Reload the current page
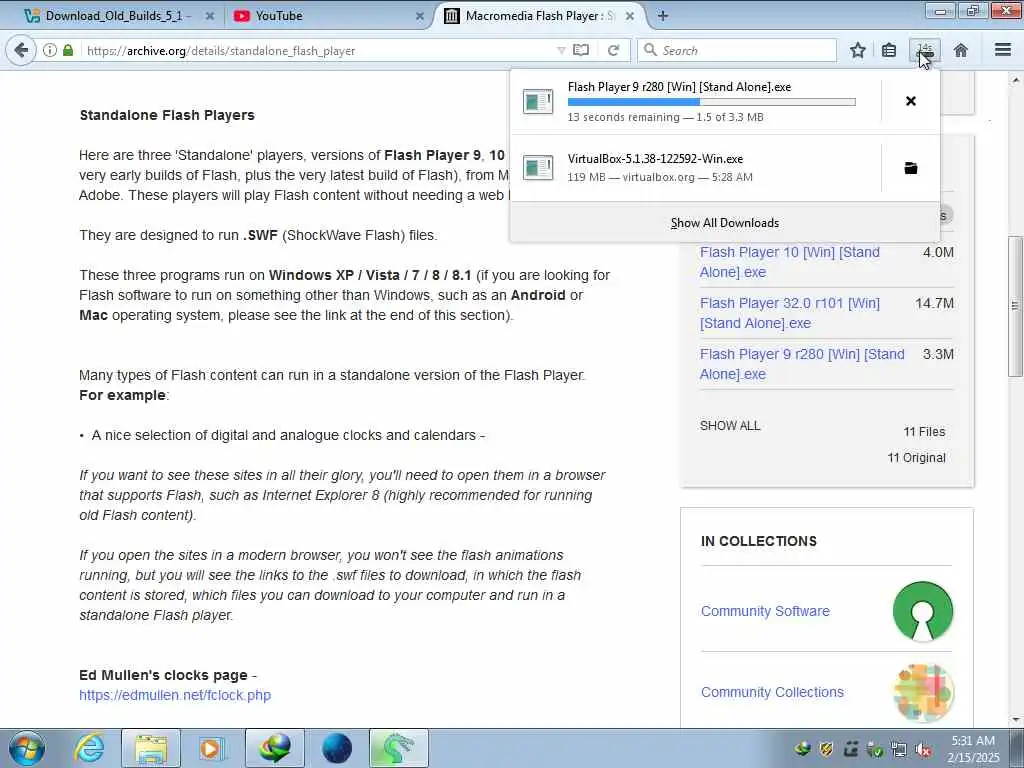The width and height of the screenshot is (1024, 768). click(613, 50)
